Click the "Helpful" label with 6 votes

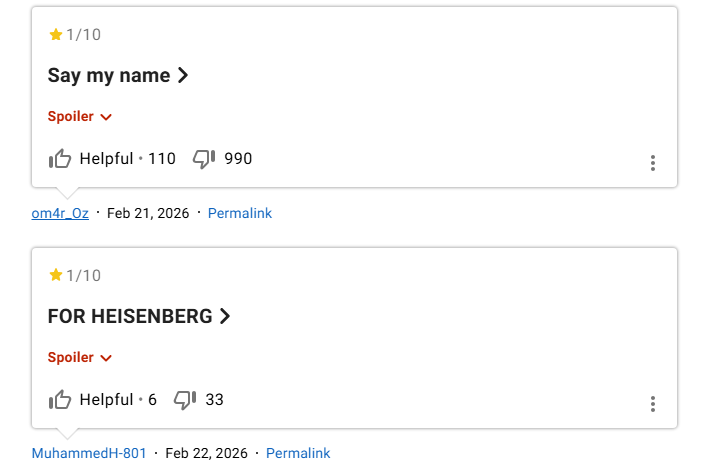106,400
